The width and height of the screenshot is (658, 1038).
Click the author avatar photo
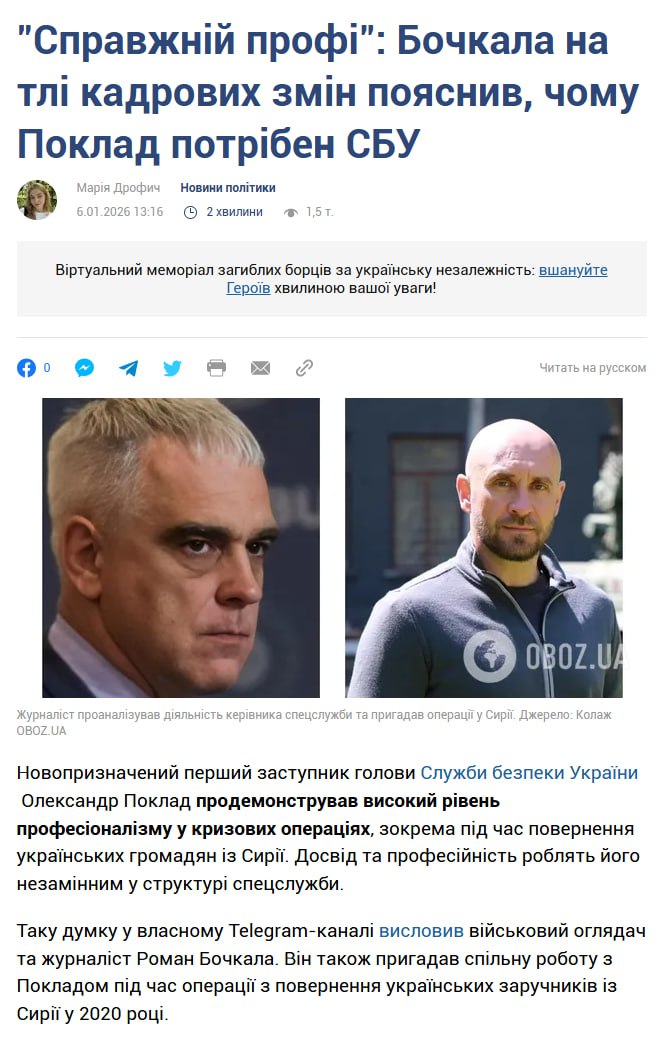click(37, 200)
